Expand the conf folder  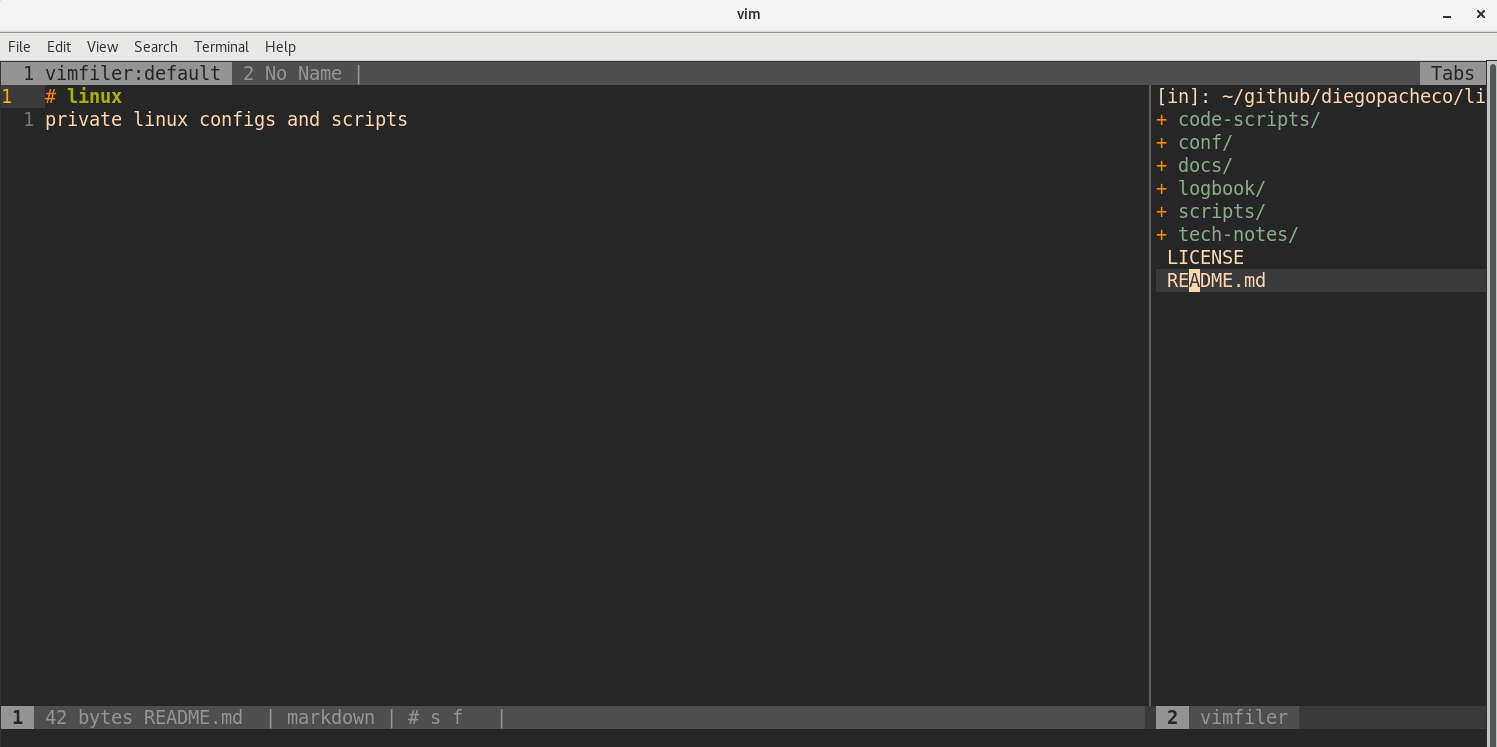click(1204, 142)
